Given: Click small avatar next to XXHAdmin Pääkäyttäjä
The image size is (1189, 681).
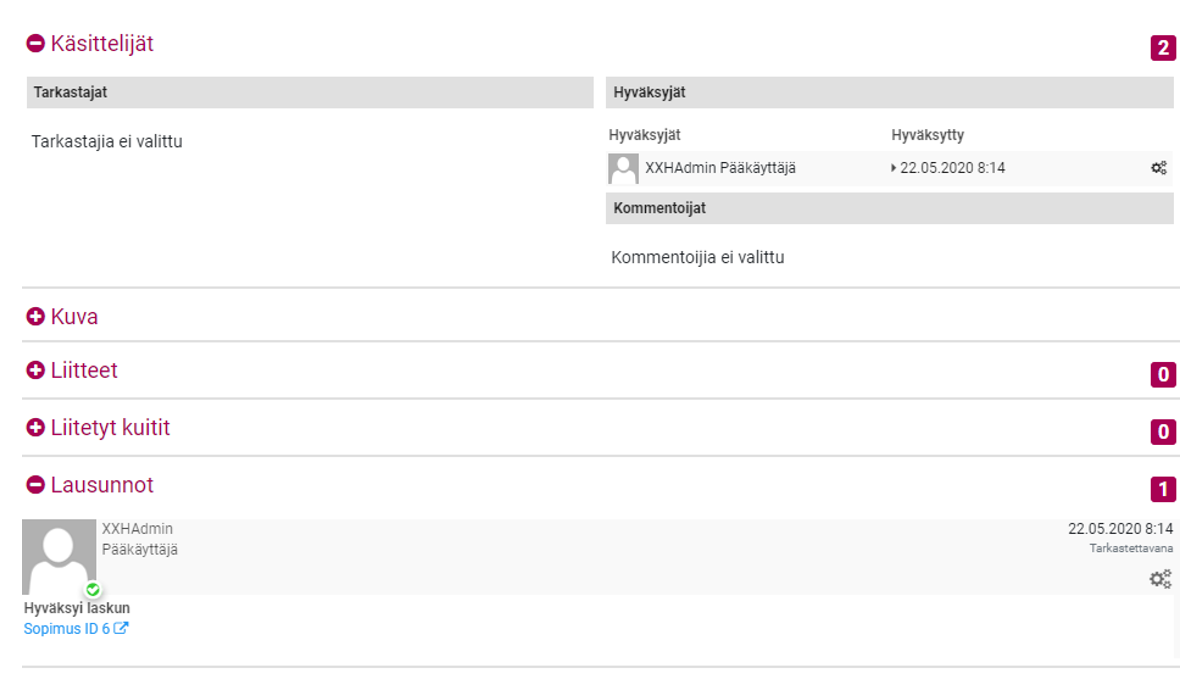Looking at the screenshot, I should [x=623, y=168].
